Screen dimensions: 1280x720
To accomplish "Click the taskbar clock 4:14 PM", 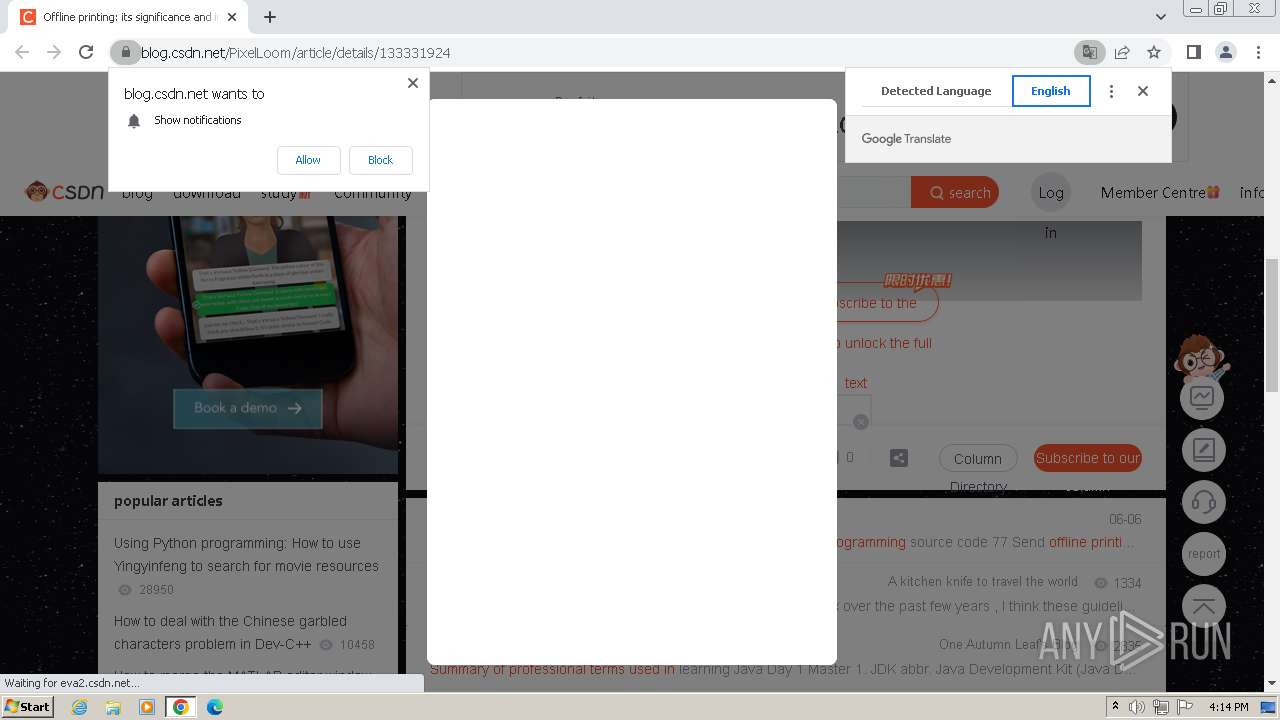I will [x=1228, y=707].
